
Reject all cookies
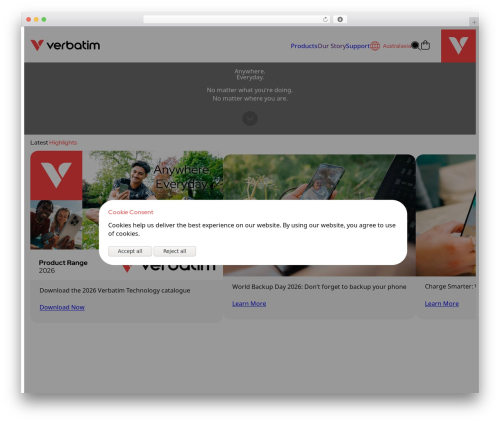(175, 251)
